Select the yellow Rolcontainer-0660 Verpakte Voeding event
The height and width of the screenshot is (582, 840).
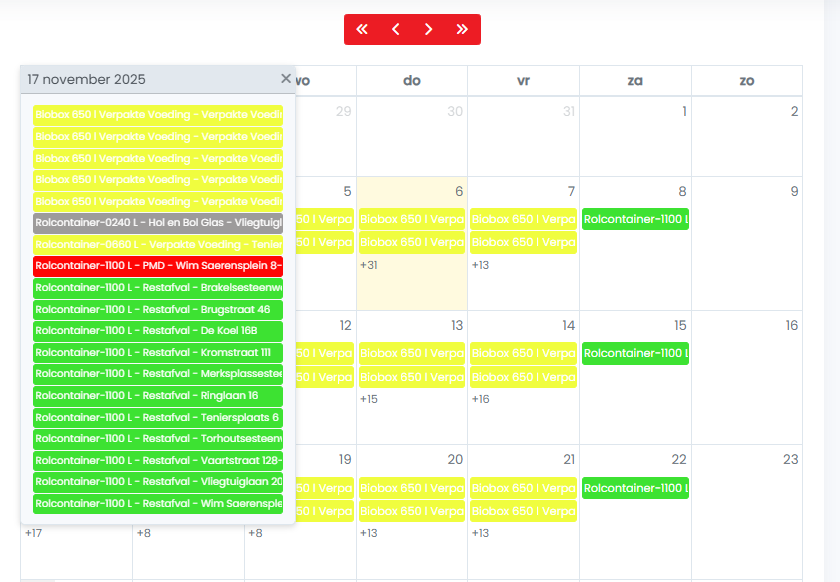158,244
